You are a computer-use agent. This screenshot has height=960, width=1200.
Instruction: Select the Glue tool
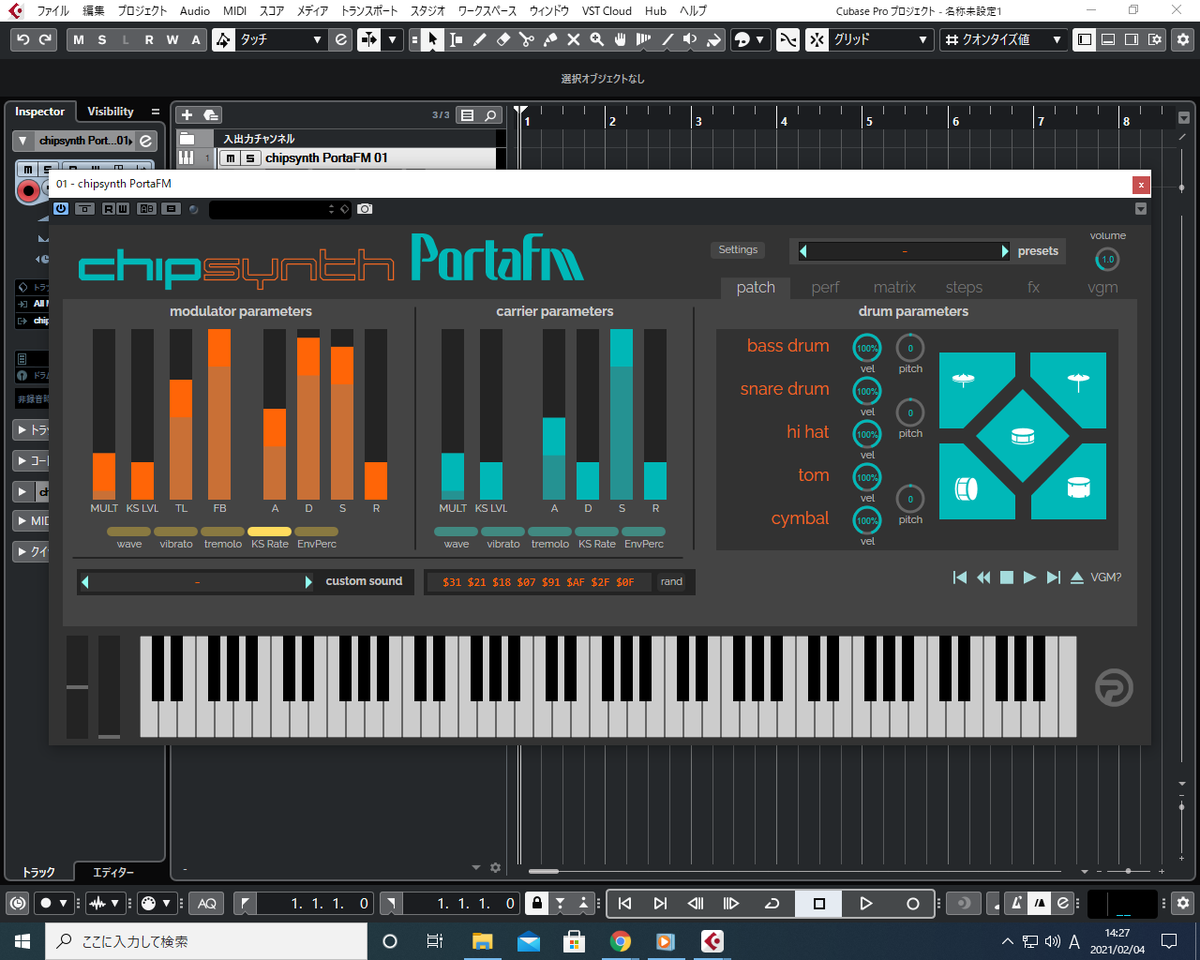550,40
